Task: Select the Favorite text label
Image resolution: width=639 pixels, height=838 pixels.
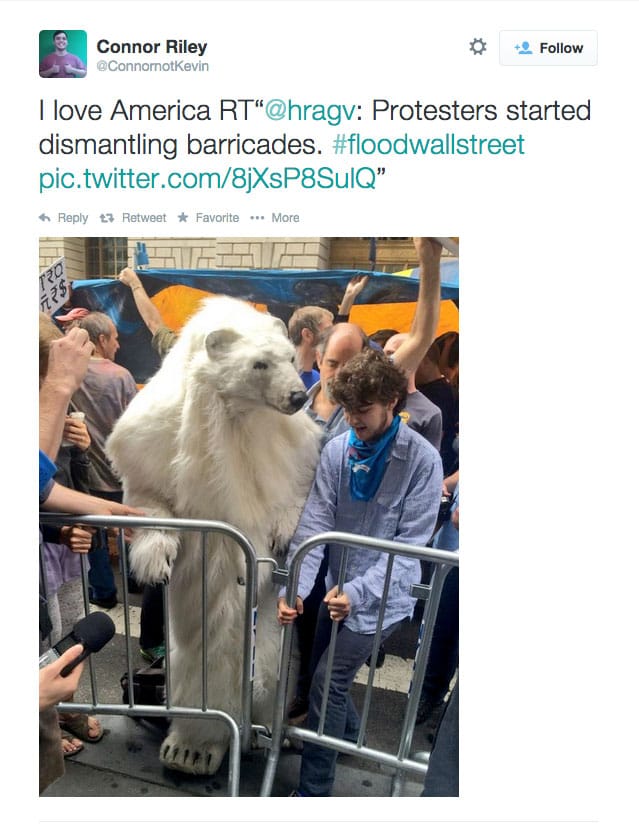Action: (x=217, y=218)
